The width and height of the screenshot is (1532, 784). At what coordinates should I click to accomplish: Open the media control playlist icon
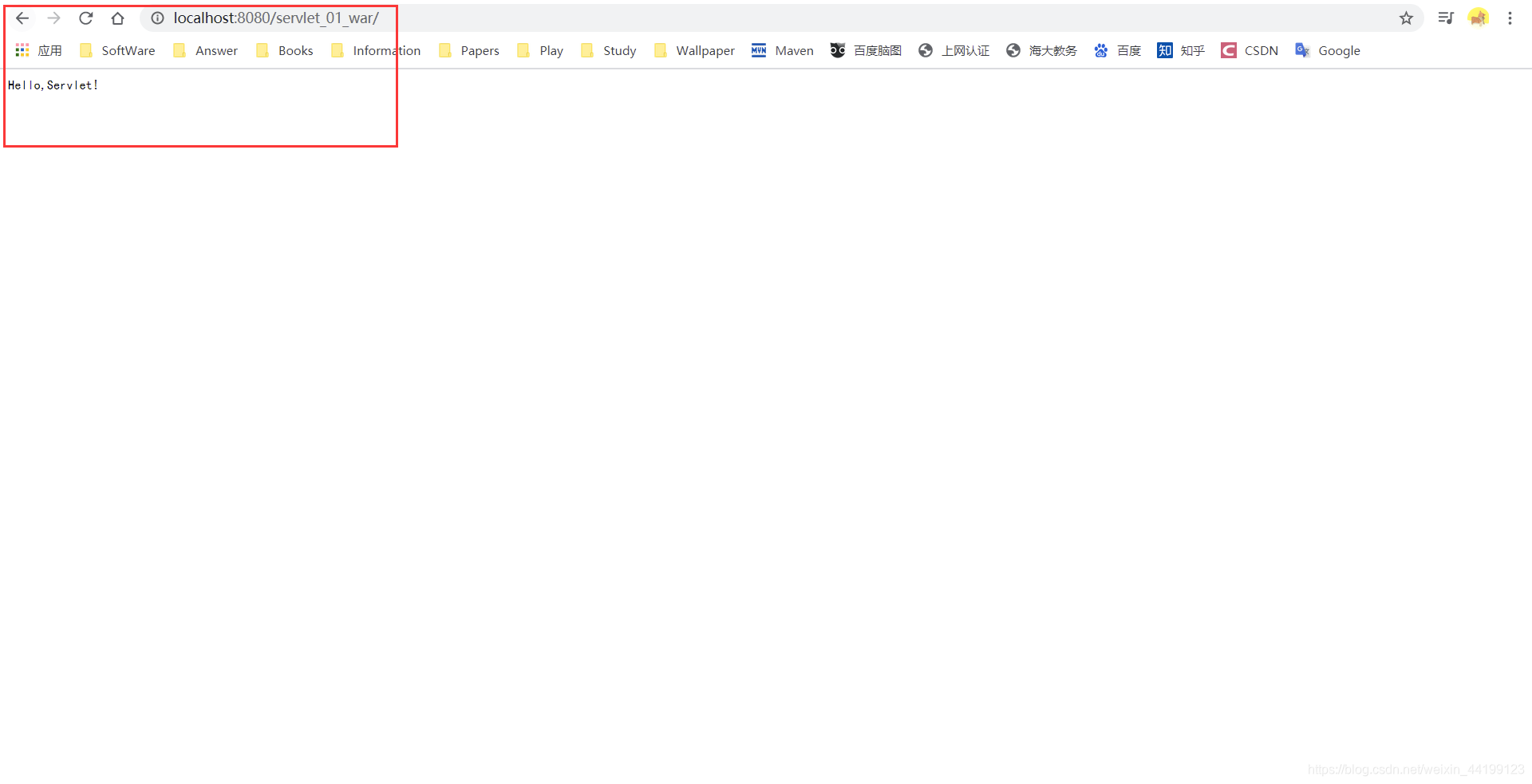(1446, 18)
